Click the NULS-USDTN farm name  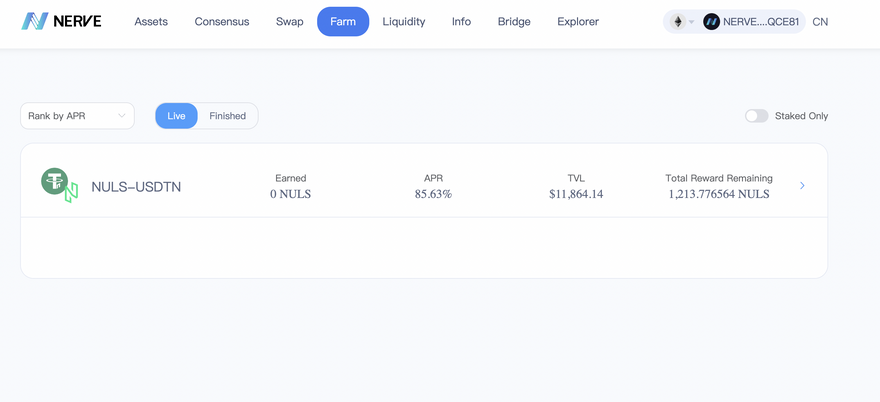coord(136,187)
